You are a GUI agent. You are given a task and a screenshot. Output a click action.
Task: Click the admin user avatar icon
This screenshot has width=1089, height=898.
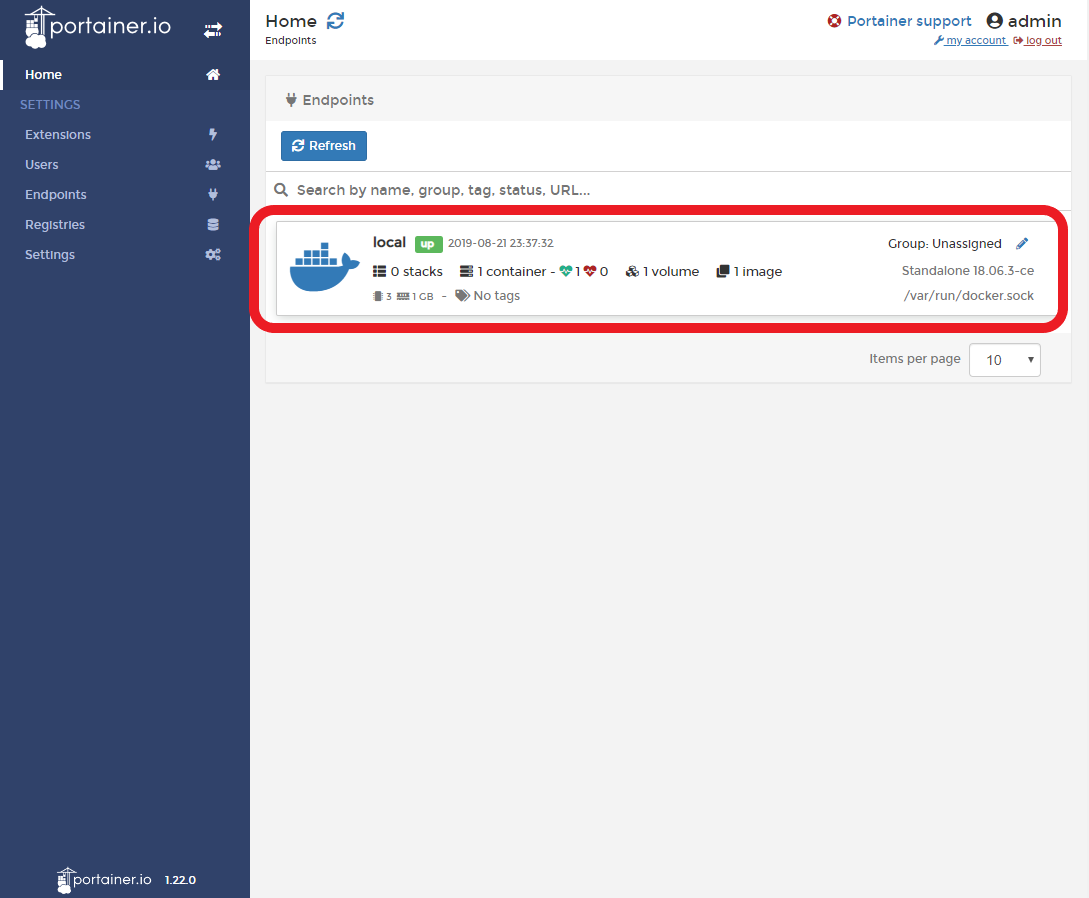pos(995,21)
